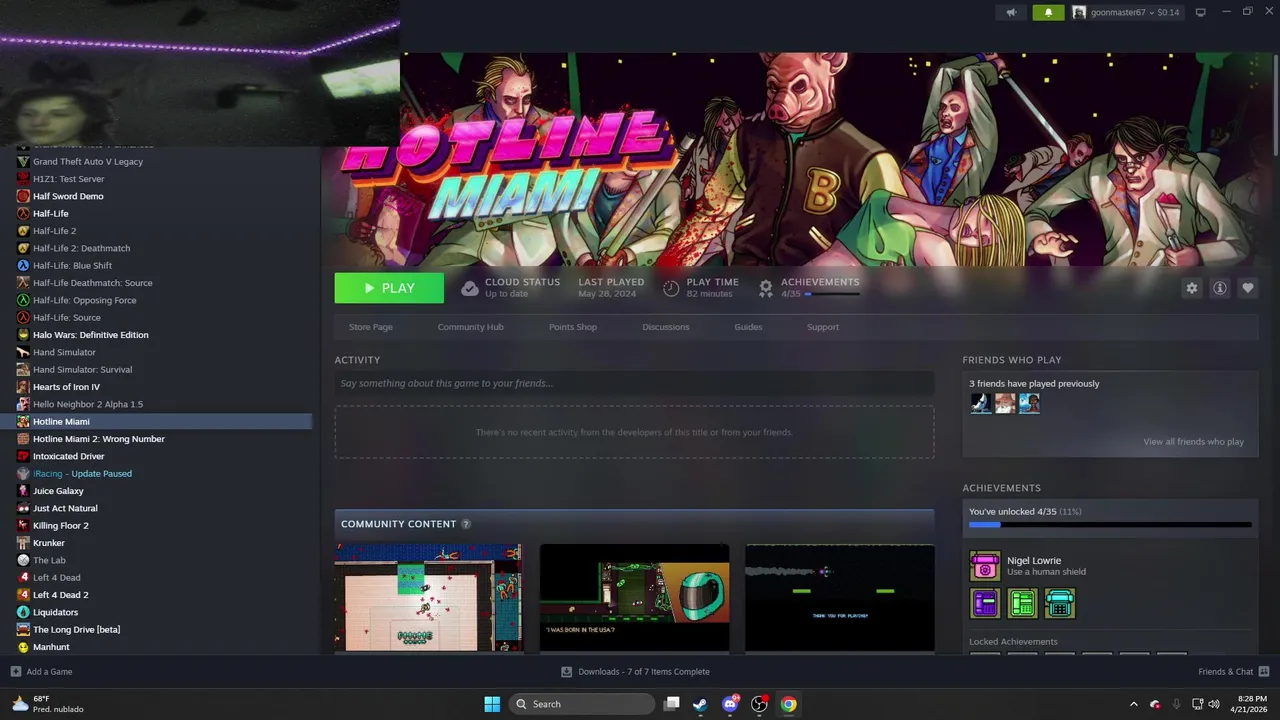Click Juice Galaxy game icon in list

tap(23, 491)
